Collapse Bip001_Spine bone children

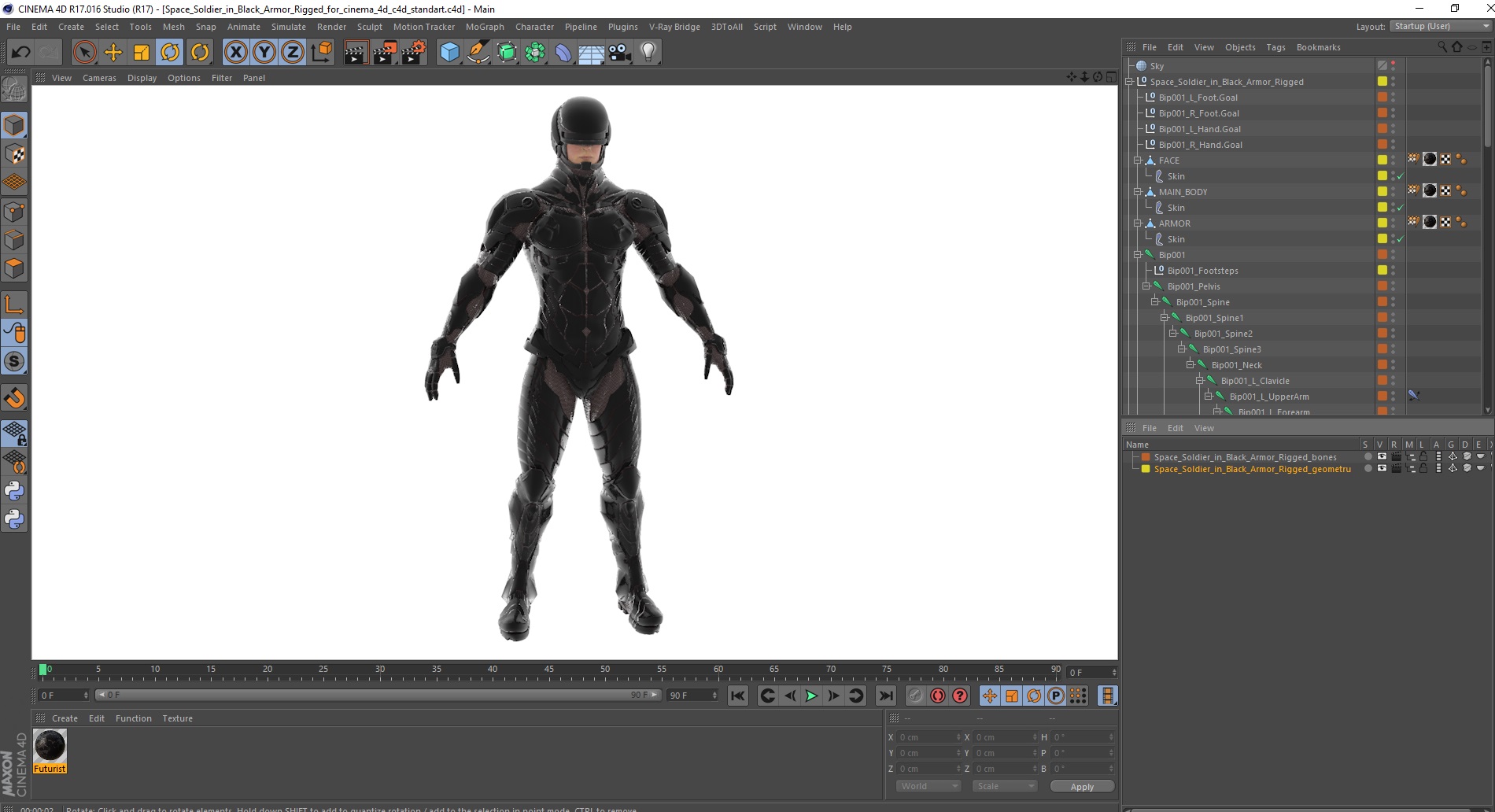point(1155,301)
